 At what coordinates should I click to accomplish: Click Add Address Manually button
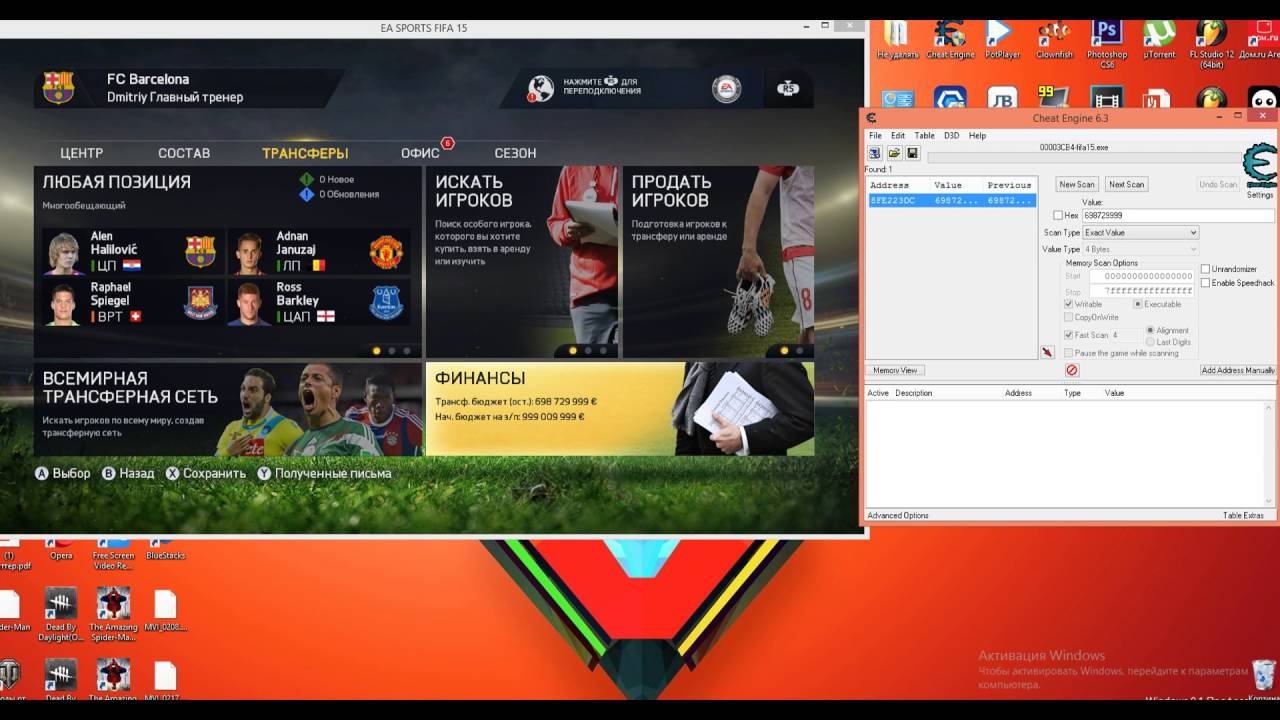(1238, 370)
